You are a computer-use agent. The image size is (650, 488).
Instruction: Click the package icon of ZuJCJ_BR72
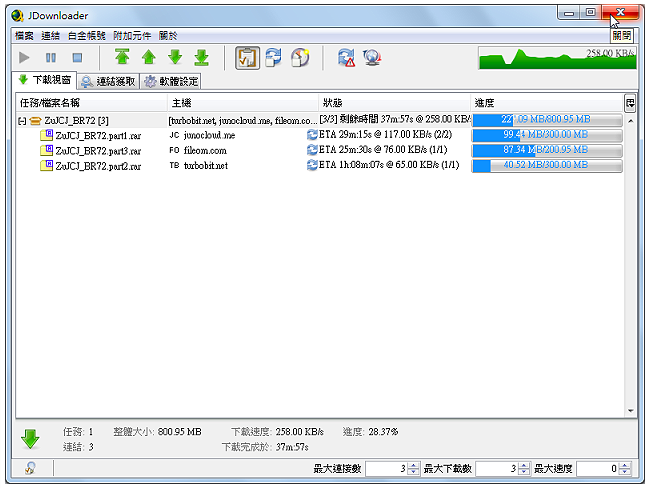[36, 121]
